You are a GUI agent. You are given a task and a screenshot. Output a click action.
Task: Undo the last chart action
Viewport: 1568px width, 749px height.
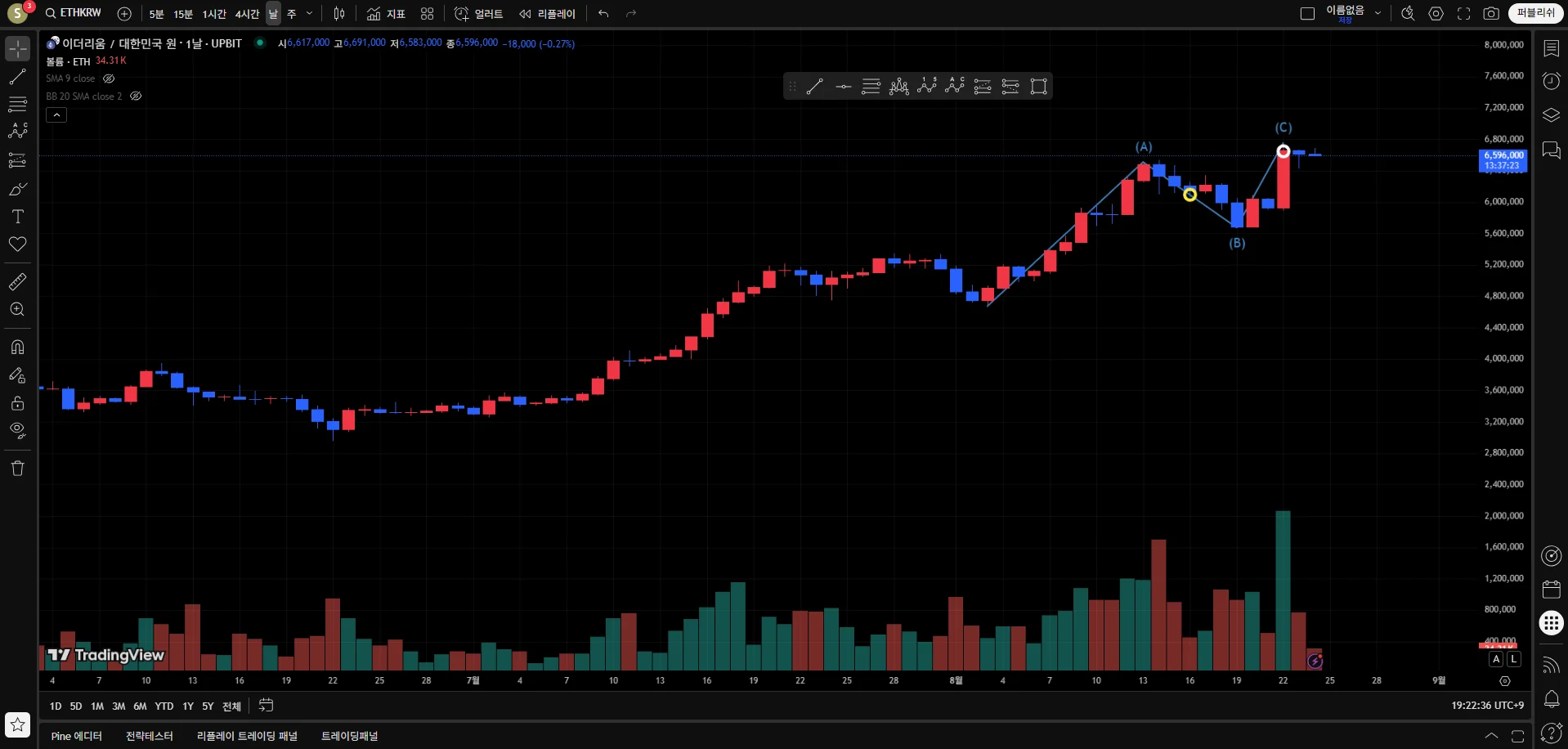pos(603,14)
